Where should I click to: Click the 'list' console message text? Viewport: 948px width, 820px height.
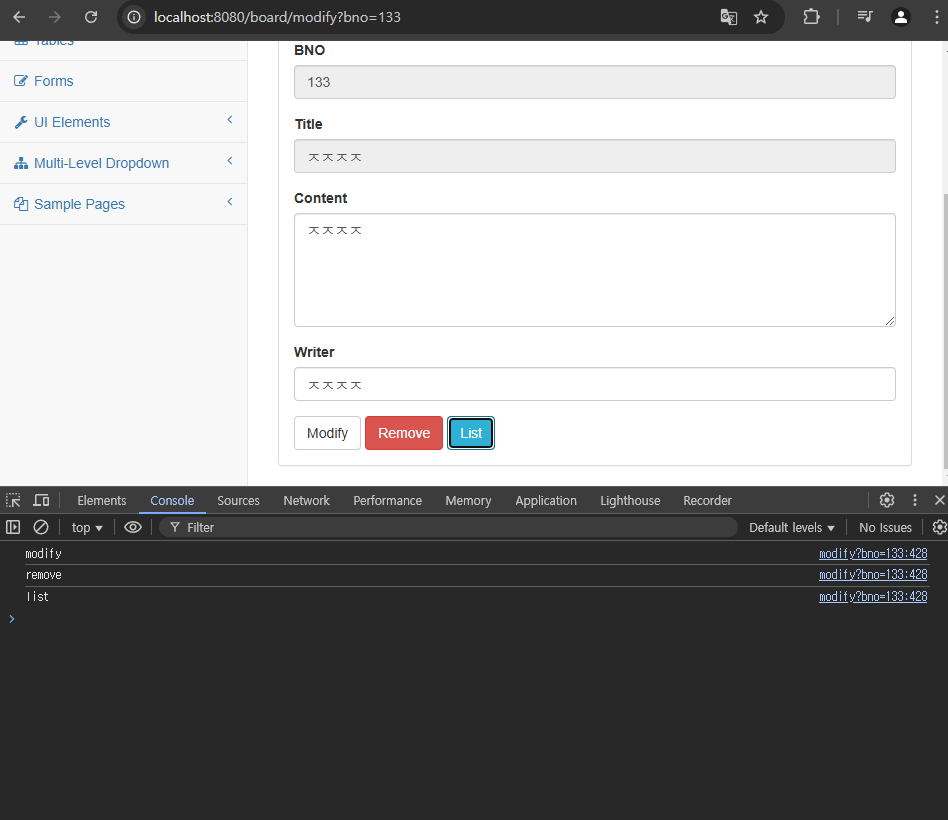point(37,596)
